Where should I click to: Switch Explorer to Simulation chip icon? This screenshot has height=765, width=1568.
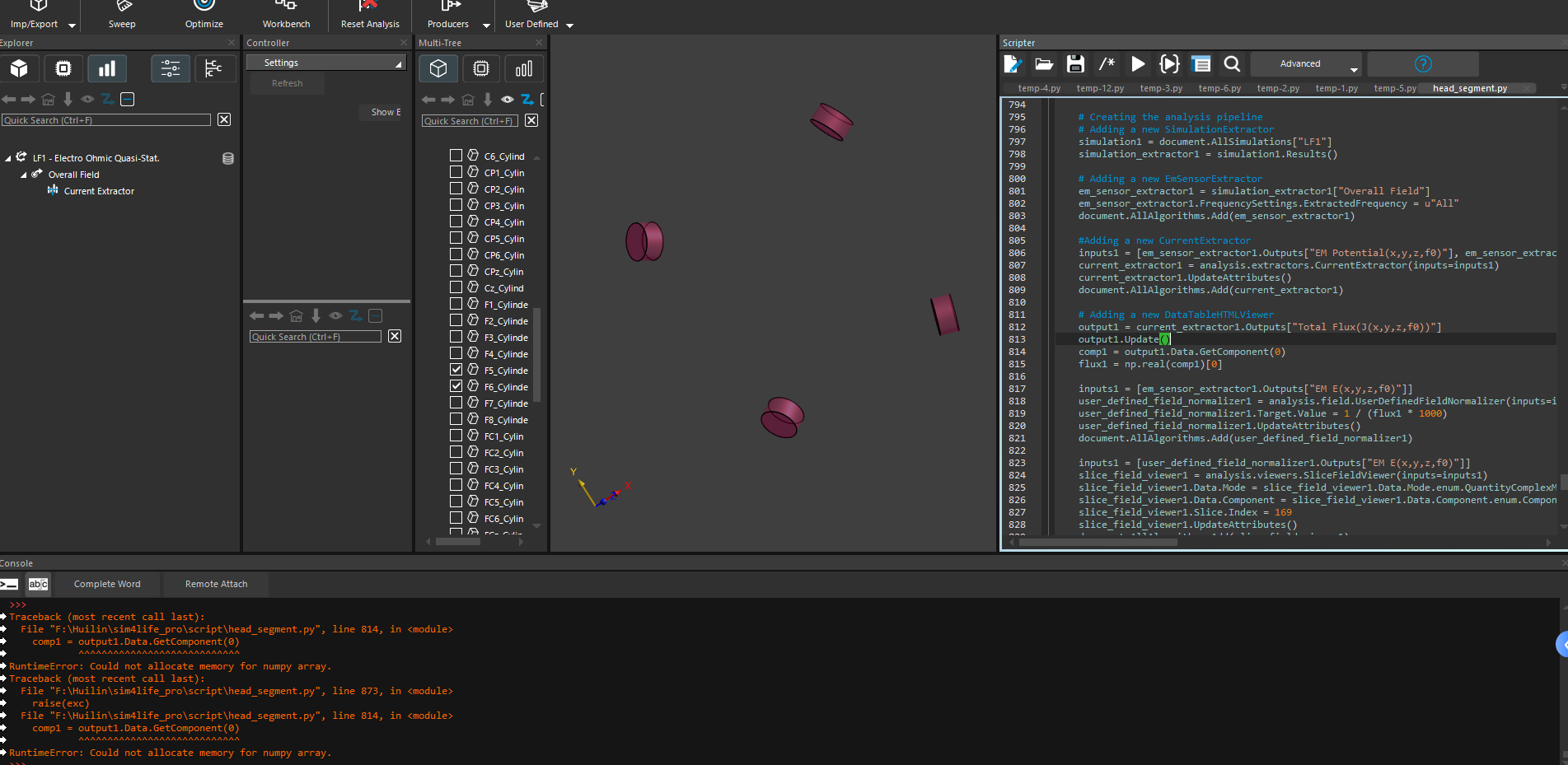63,68
